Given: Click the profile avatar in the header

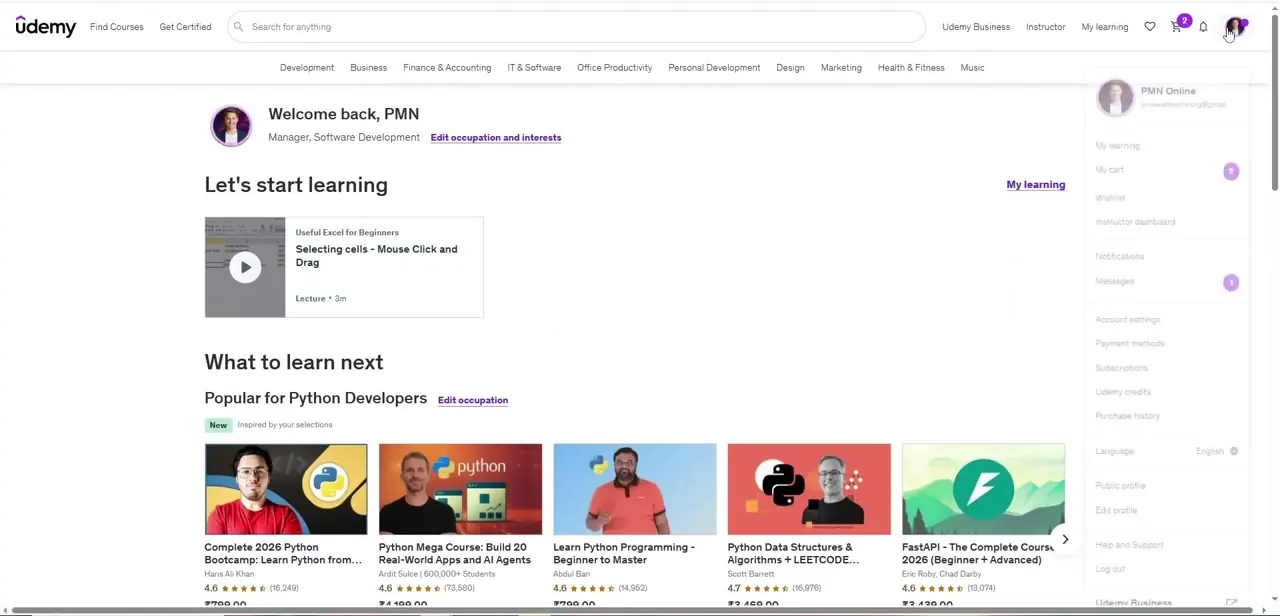Looking at the screenshot, I should click(1235, 27).
